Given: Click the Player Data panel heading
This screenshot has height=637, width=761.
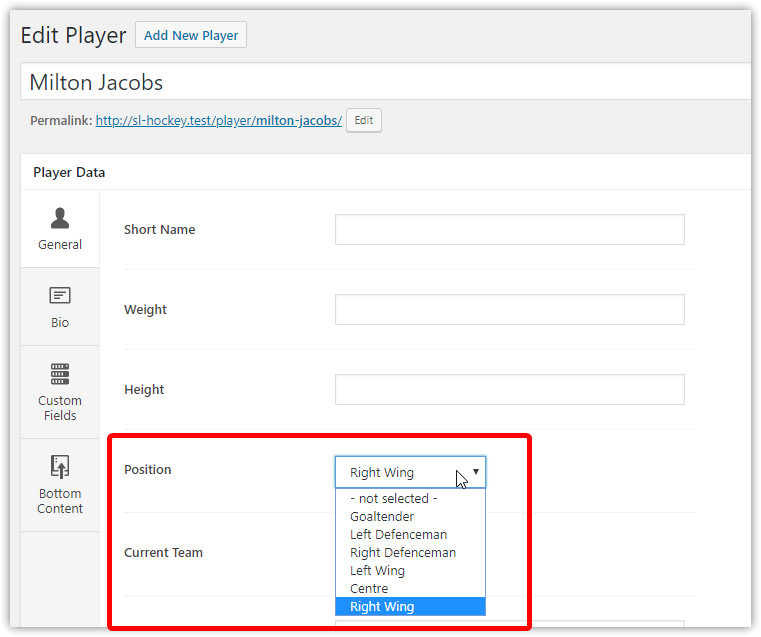Looking at the screenshot, I should 69,172.
